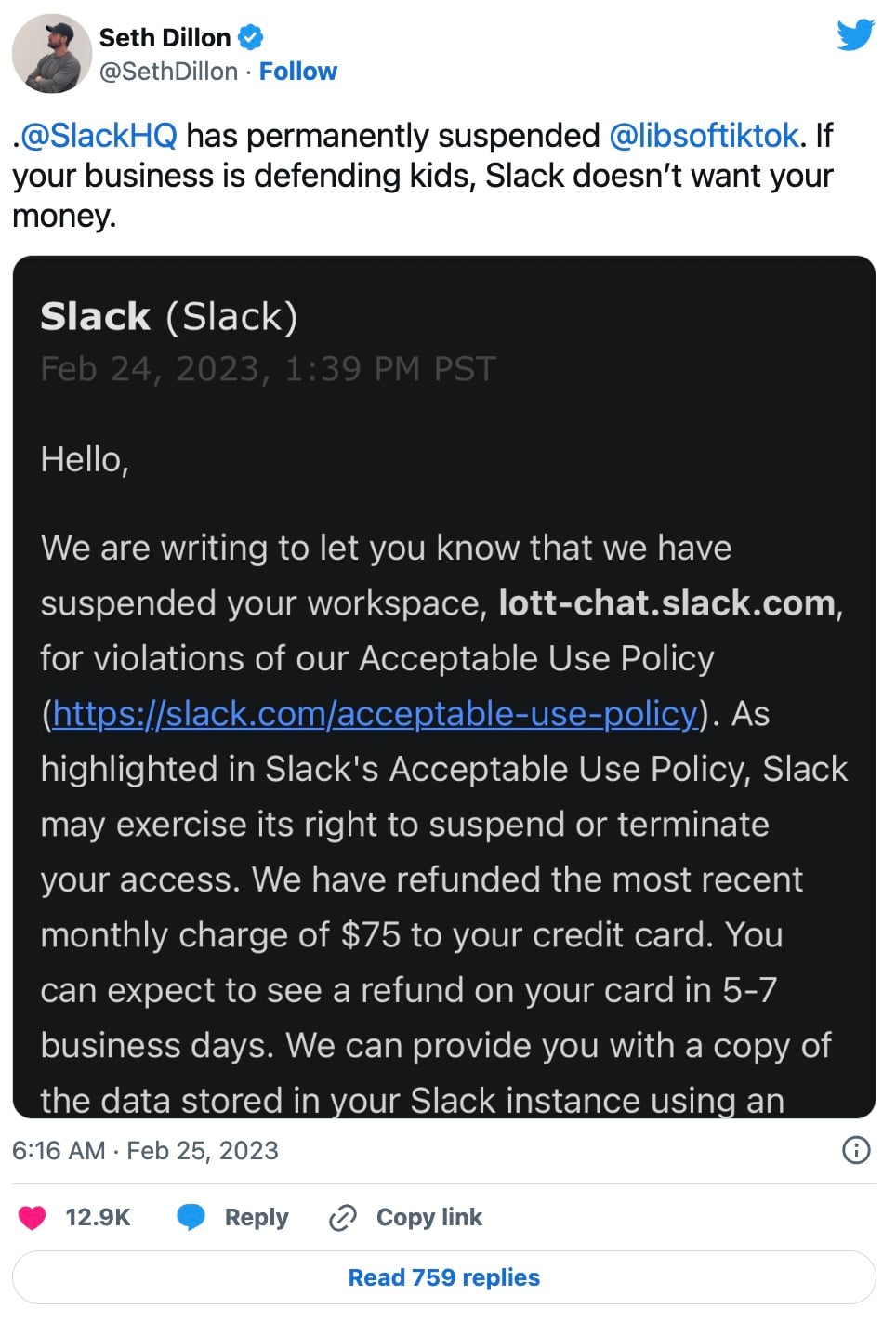Screen dimensions: 896x1322
Task: Open the @SlackHQ mention
Action: 99,136
